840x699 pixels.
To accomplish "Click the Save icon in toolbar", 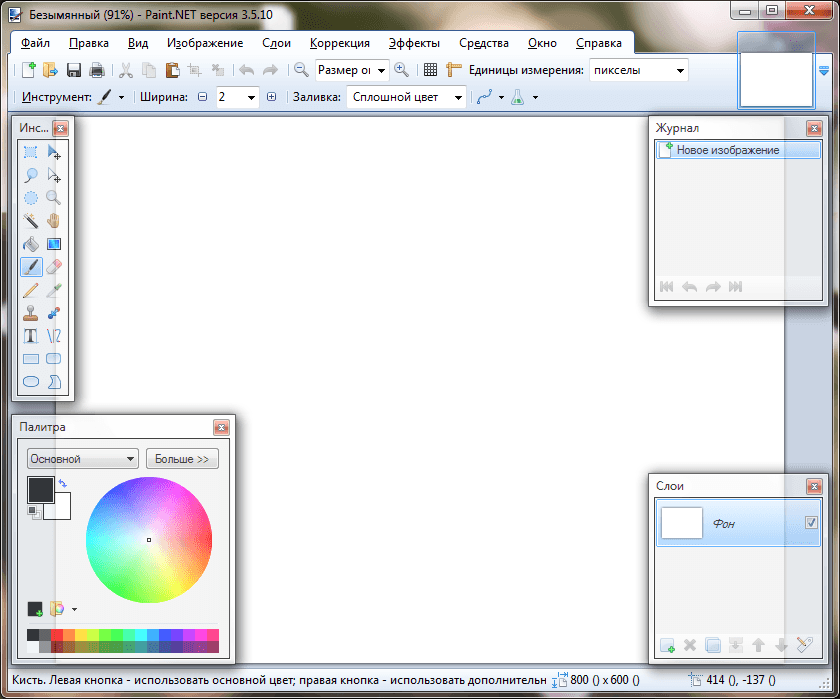I will [74, 70].
